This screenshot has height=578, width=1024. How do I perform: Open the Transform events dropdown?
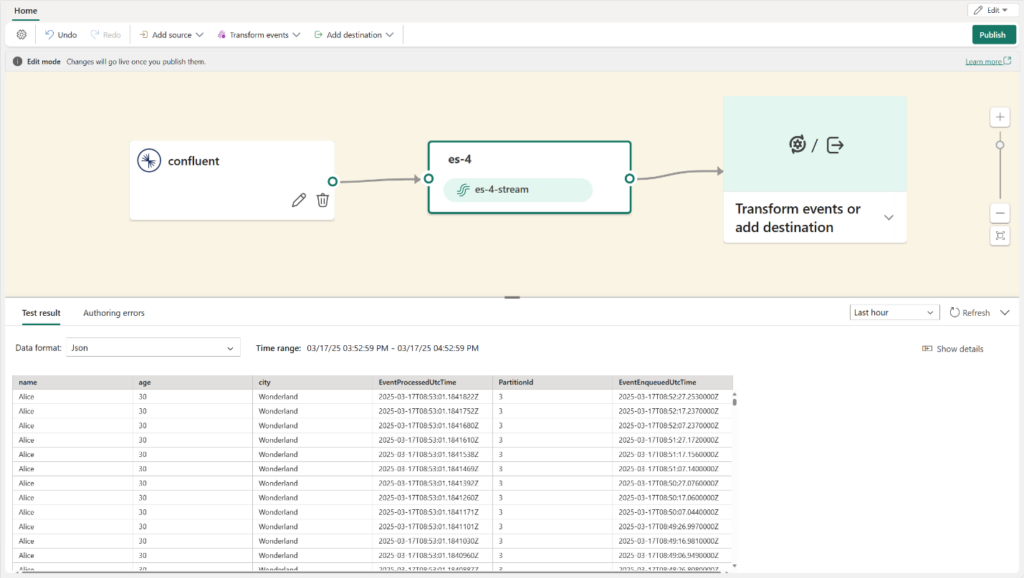(x=259, y=35)
